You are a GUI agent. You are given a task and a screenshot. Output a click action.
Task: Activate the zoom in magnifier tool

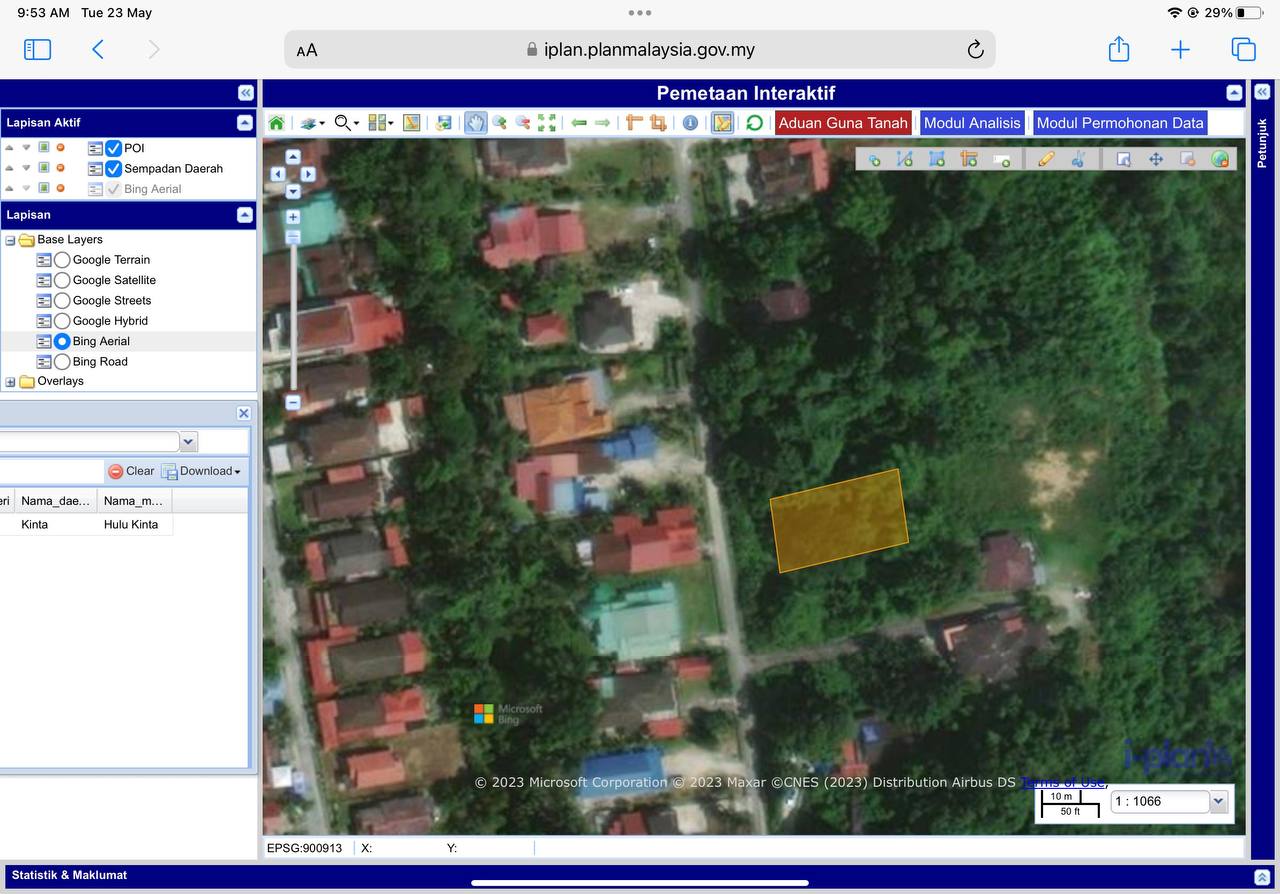[x=499, y=123]
